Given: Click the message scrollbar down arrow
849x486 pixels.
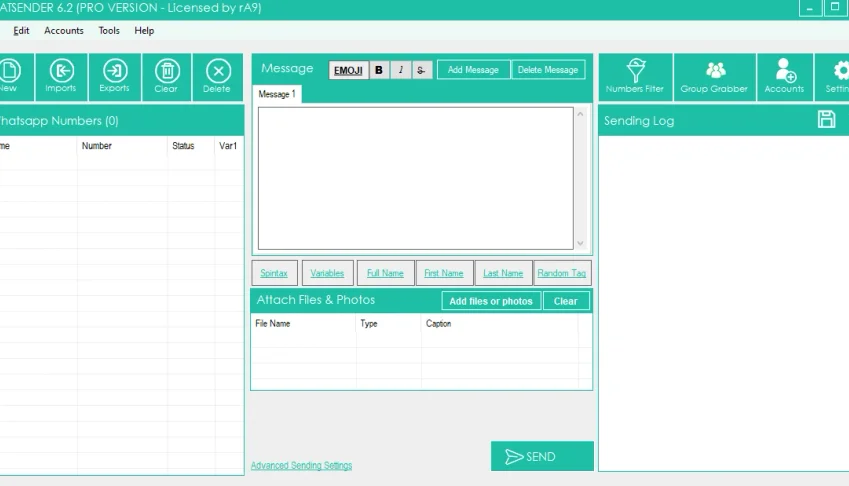Looking at the screenshot, I should click(580, 243).
